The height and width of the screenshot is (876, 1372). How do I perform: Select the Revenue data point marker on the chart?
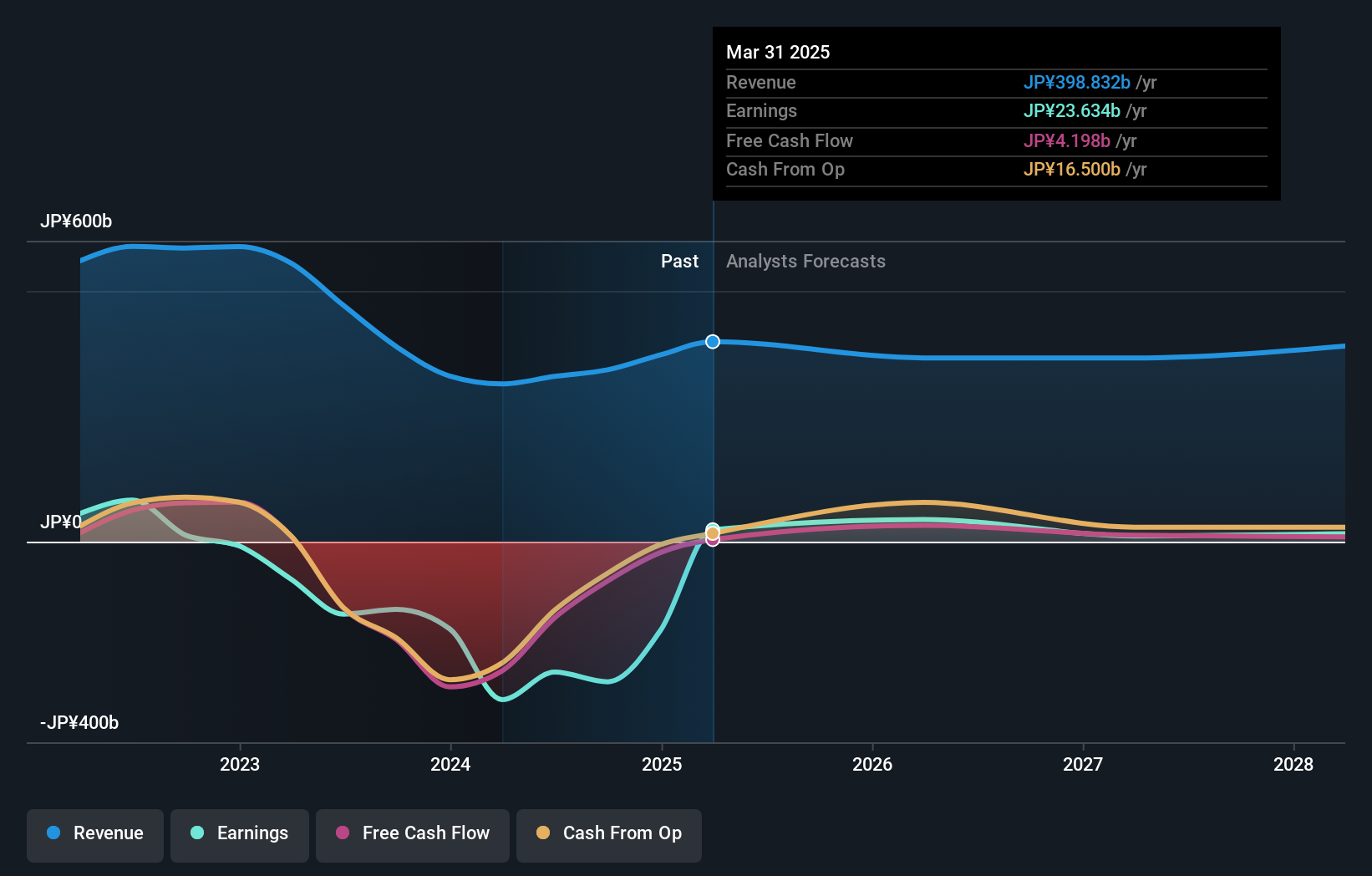[x=712, y=341]
